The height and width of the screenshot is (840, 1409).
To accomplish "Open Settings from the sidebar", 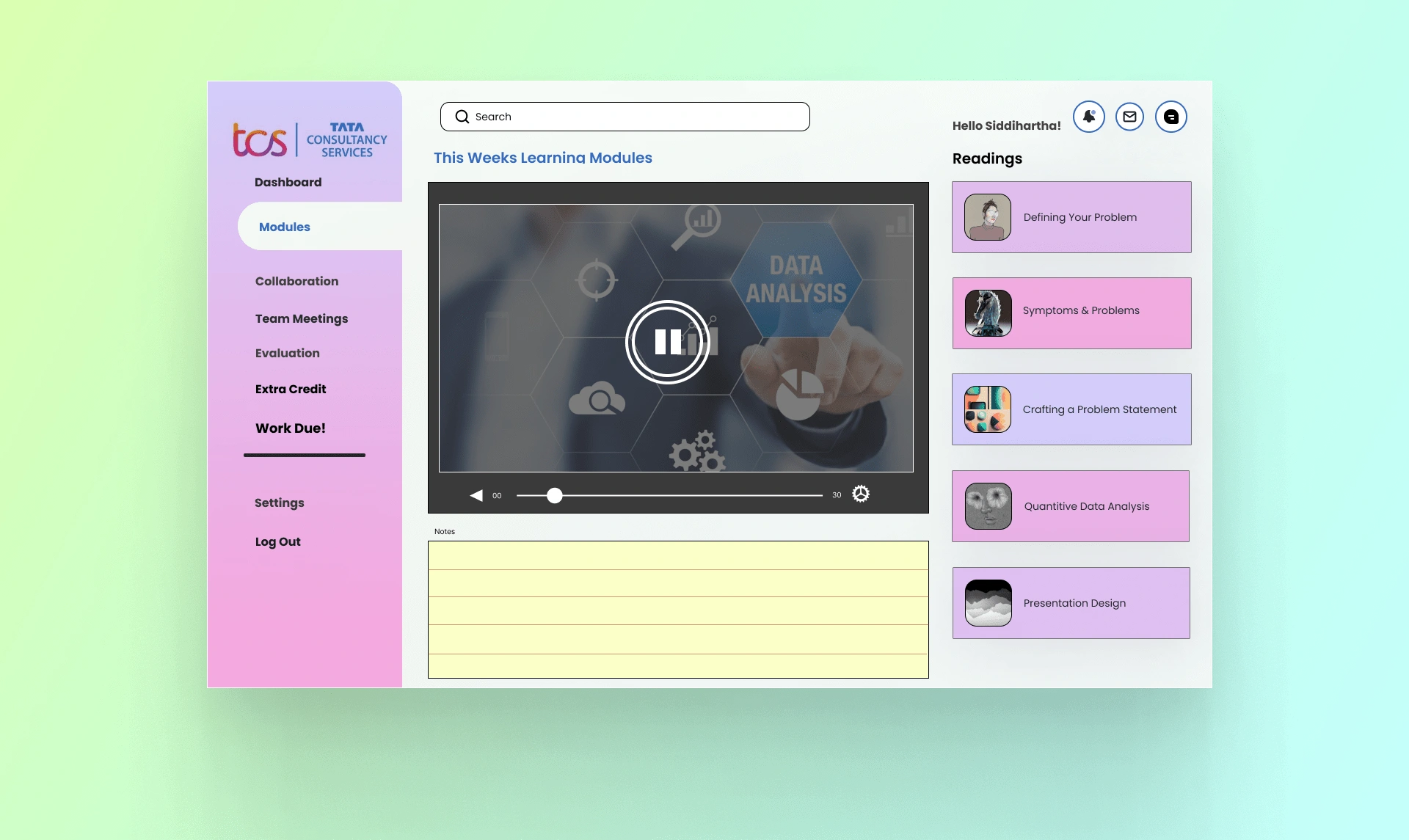I will point(279,503).
